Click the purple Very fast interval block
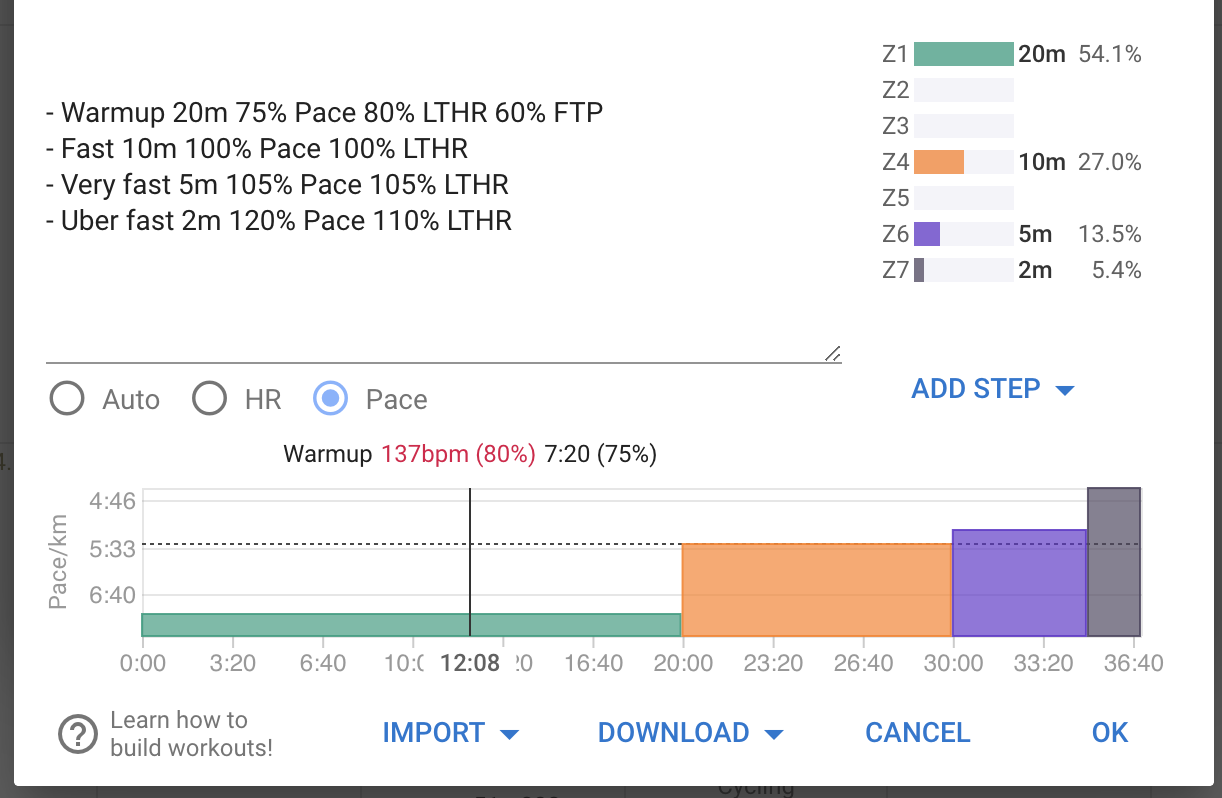 click(x=1020, y=583)
